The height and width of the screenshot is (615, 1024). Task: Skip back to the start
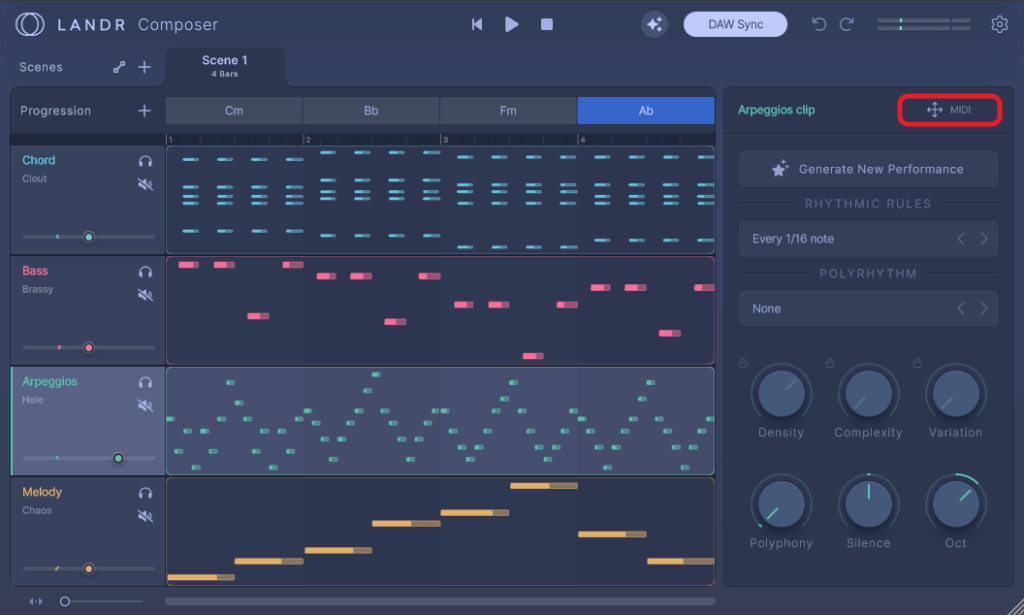(477, 24)
